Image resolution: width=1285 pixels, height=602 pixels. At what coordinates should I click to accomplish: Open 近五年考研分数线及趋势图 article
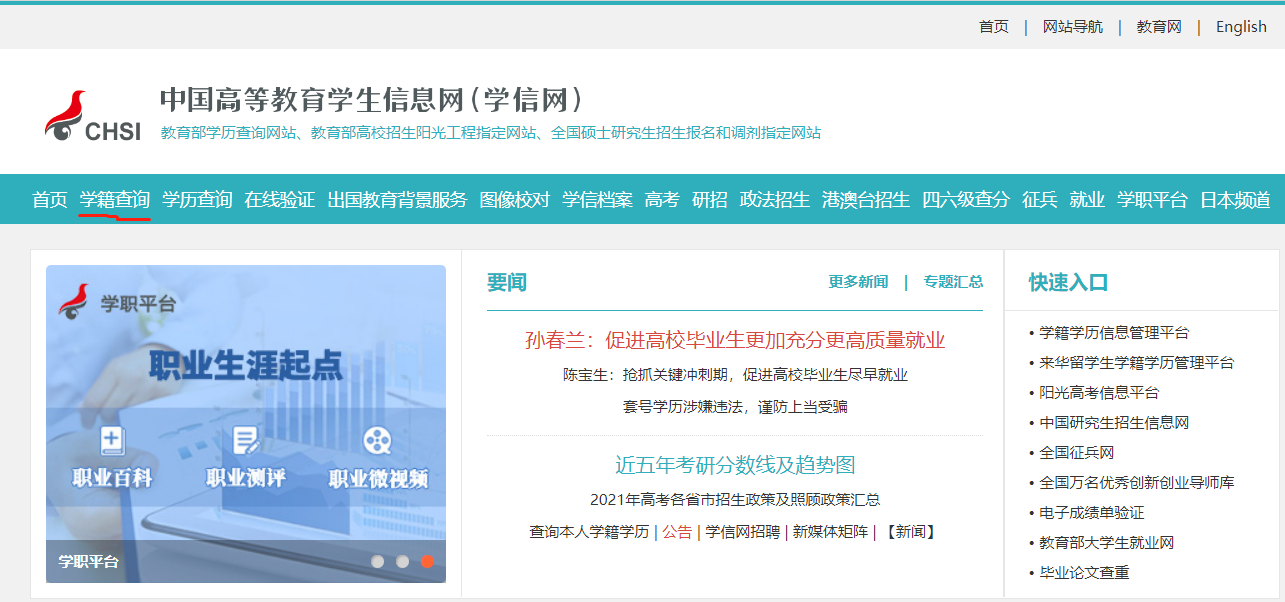click(734, 465)
